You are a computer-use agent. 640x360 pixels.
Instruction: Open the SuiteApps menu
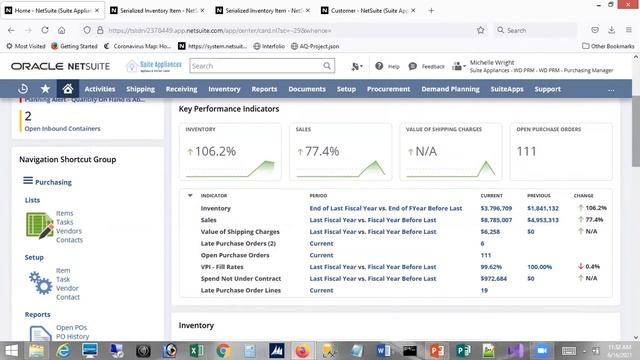pos(507,89)
